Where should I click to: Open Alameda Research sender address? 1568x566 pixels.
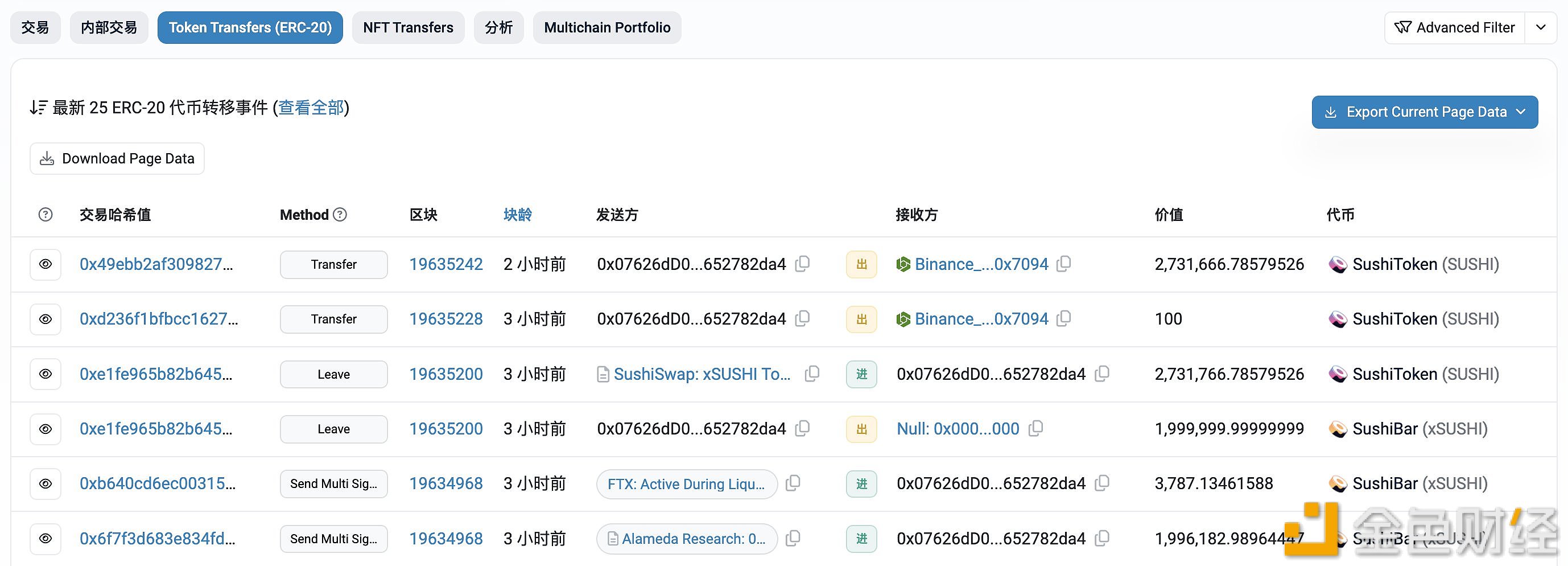click(x=694, y=539)
